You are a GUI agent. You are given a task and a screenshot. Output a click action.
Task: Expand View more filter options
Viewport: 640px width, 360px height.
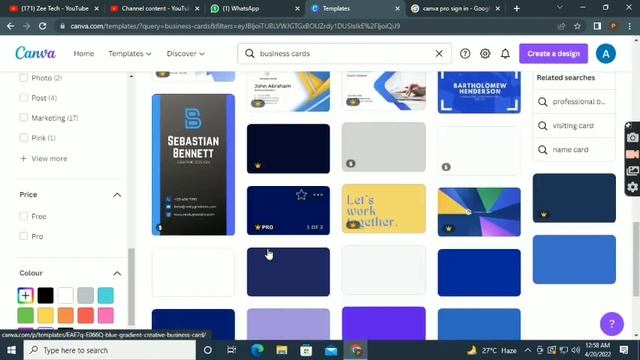[x=44, y=158]
